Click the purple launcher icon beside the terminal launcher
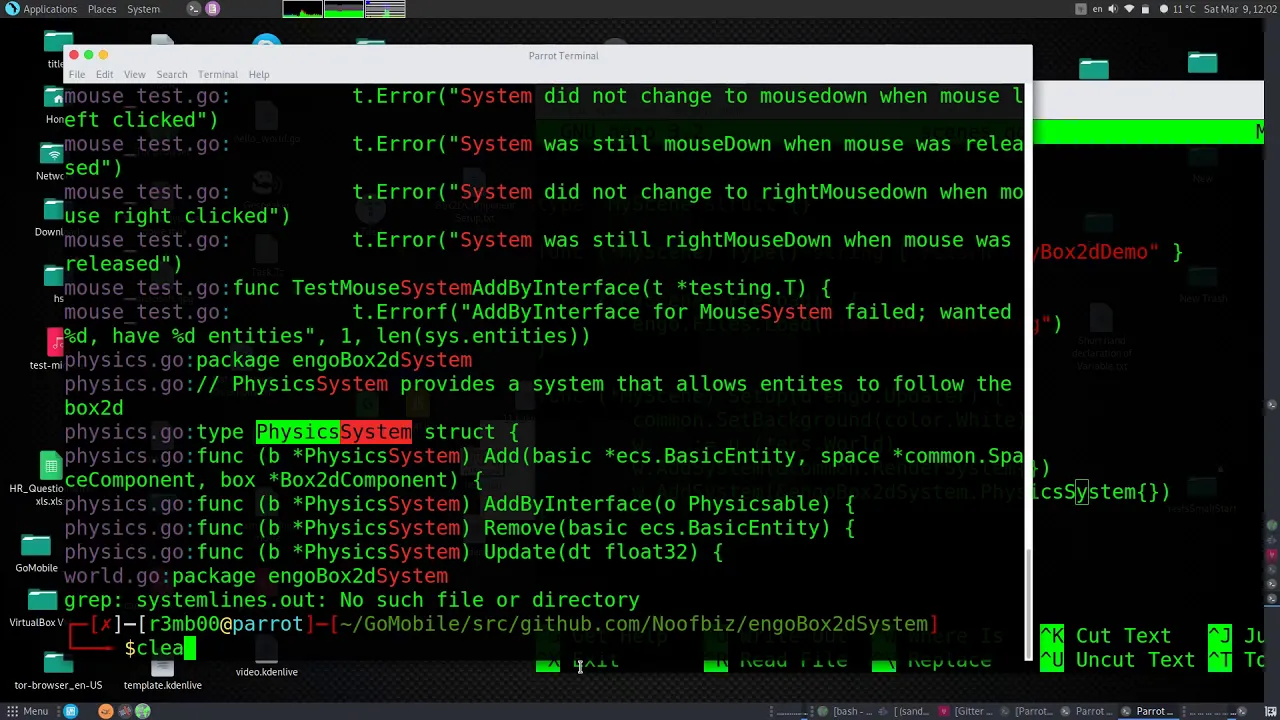Image resolution: width=1280 pixels, height=720 pixels. tap(212, 9)
